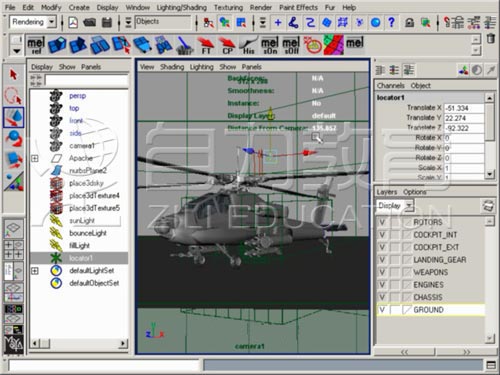
Task: Click the Translate X value field
Action: point(464,108)
